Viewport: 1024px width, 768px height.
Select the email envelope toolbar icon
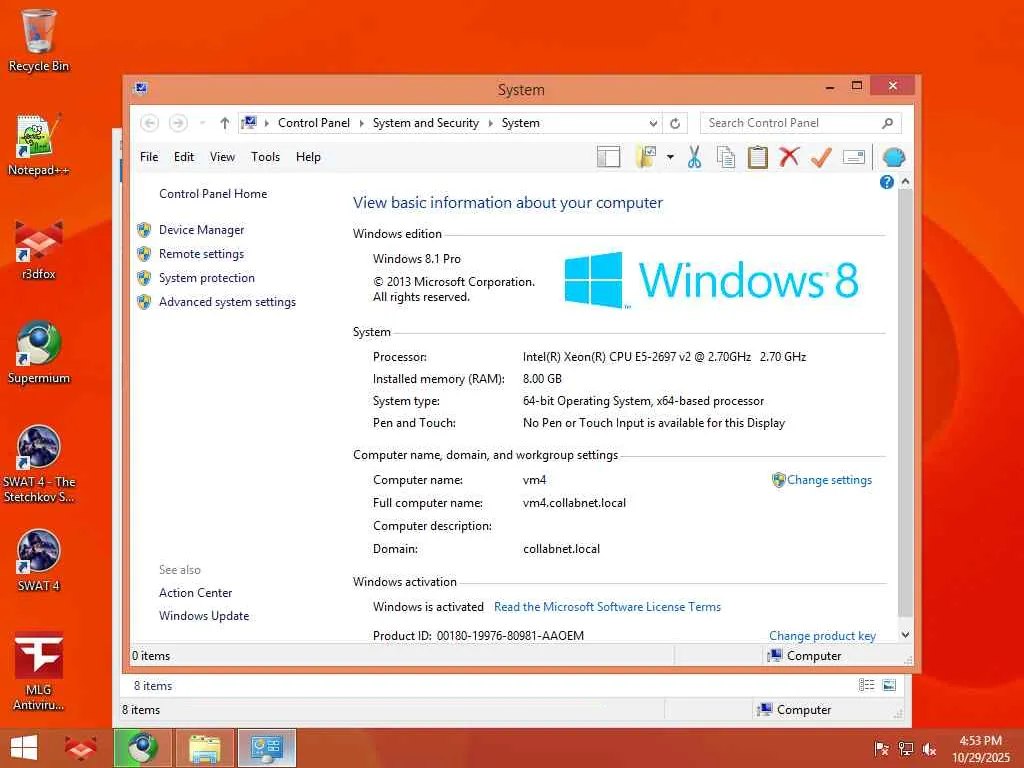(854, 157)
